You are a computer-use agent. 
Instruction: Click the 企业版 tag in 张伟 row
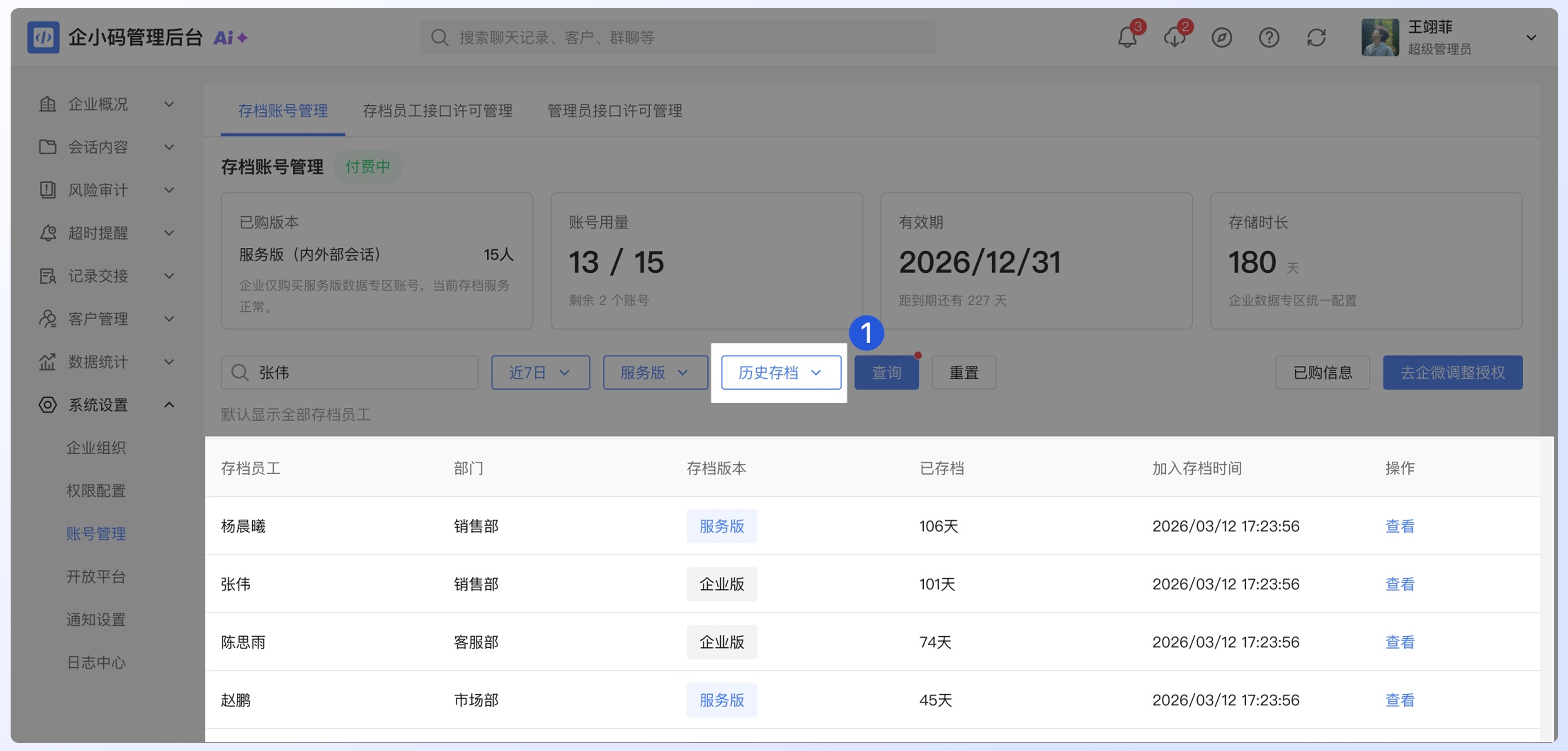point(721,584)
